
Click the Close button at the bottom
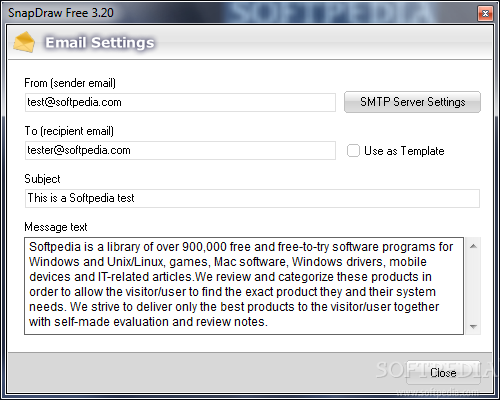click(x=443, y=372)
